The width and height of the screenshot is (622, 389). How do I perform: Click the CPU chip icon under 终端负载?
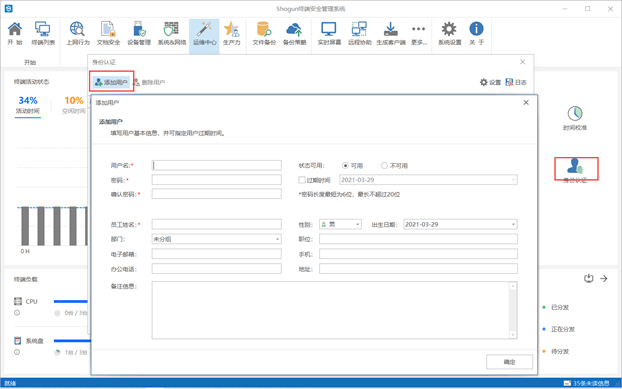[x=18, y=301]
